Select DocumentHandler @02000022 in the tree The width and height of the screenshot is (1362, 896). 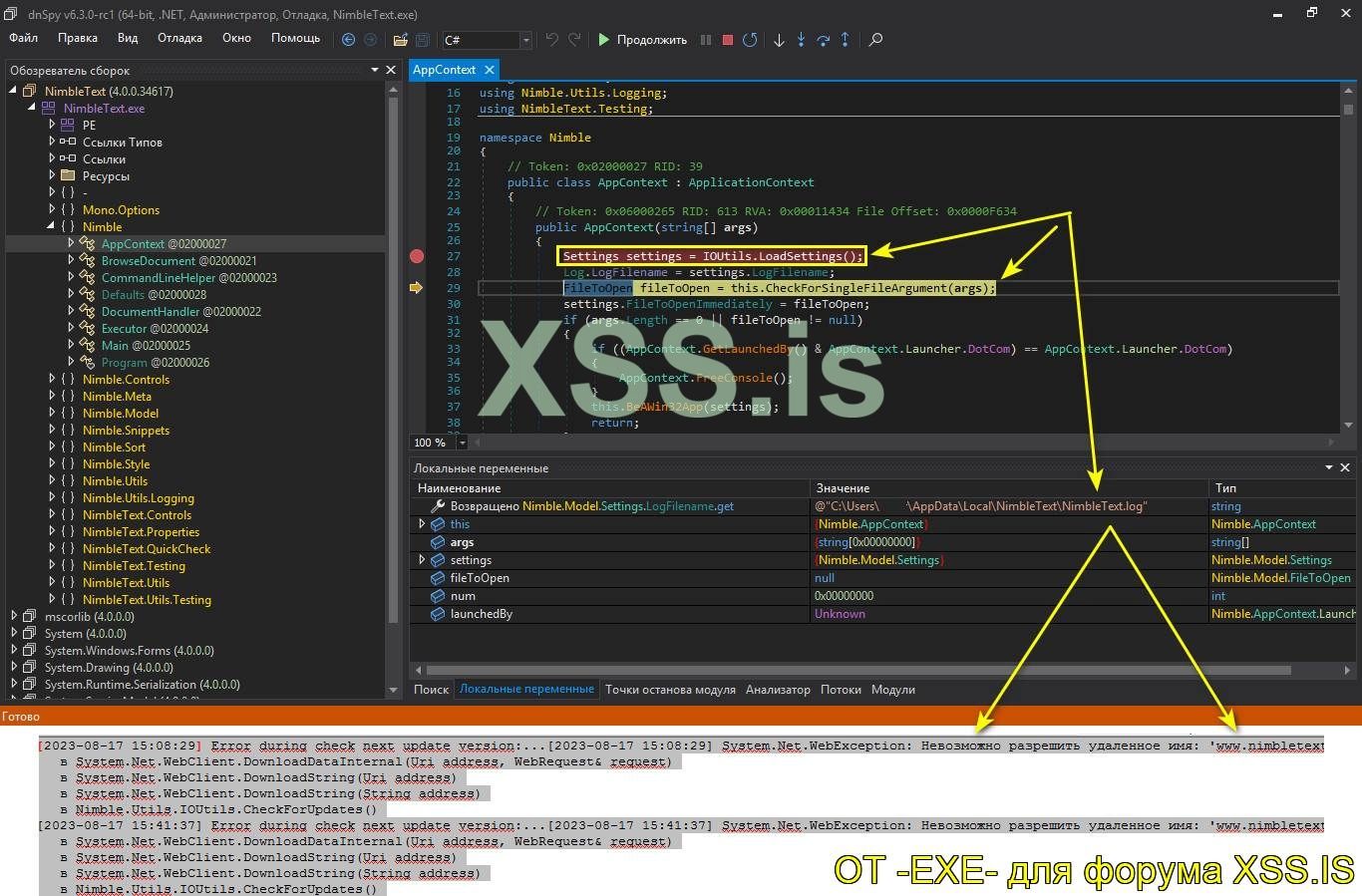(x=181, y=311)
